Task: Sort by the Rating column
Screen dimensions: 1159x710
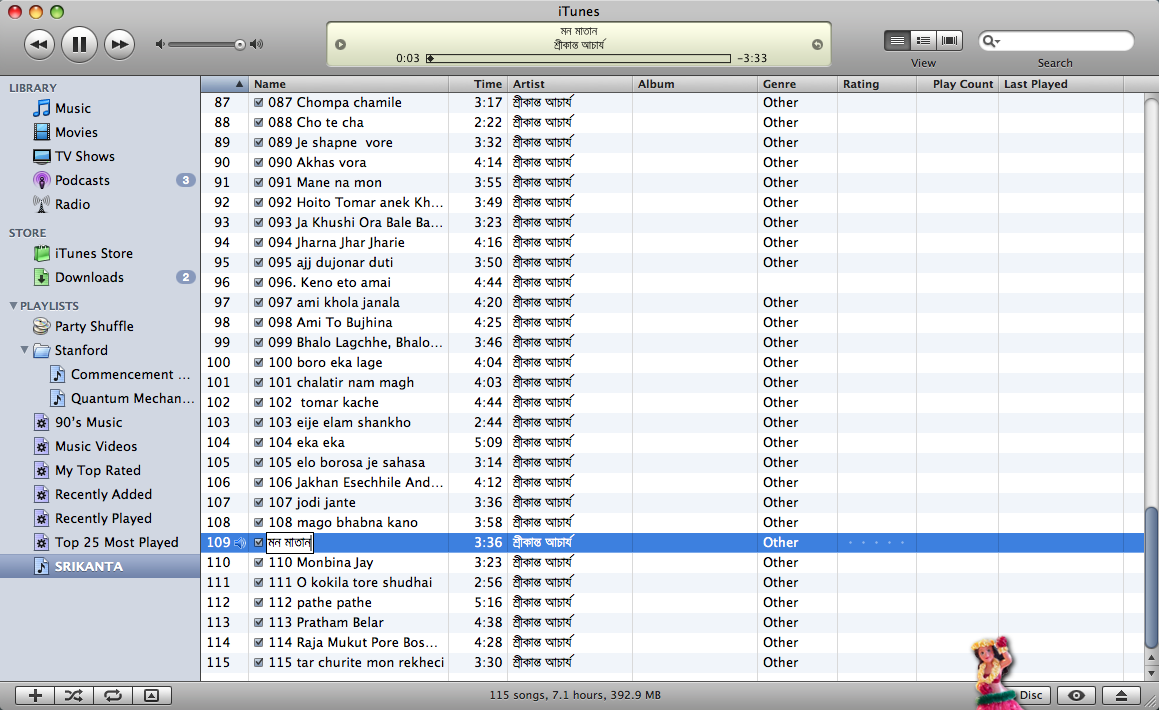Action: click(877, 84)
